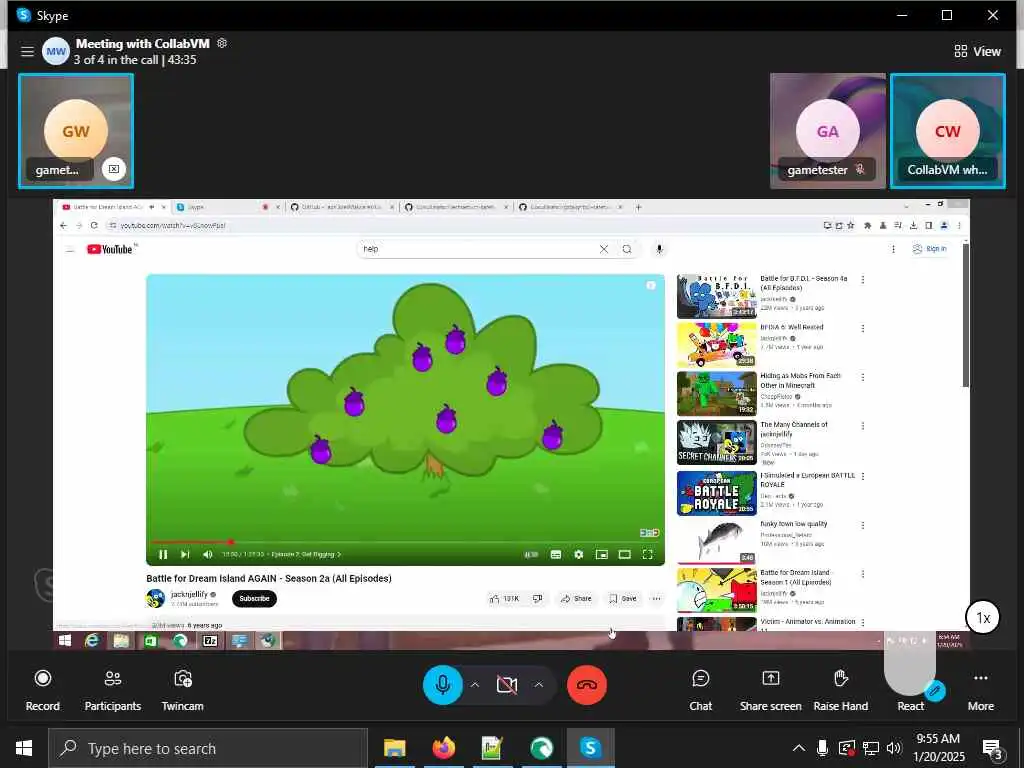Screen dimensions: 1024x768
Task: Click the icon on the GW participant tile
Action: point(114,169)
